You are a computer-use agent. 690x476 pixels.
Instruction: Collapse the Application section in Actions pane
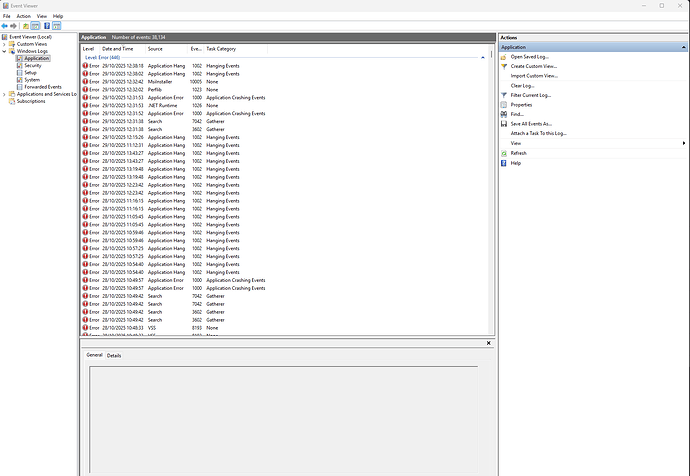pos(684,47)
